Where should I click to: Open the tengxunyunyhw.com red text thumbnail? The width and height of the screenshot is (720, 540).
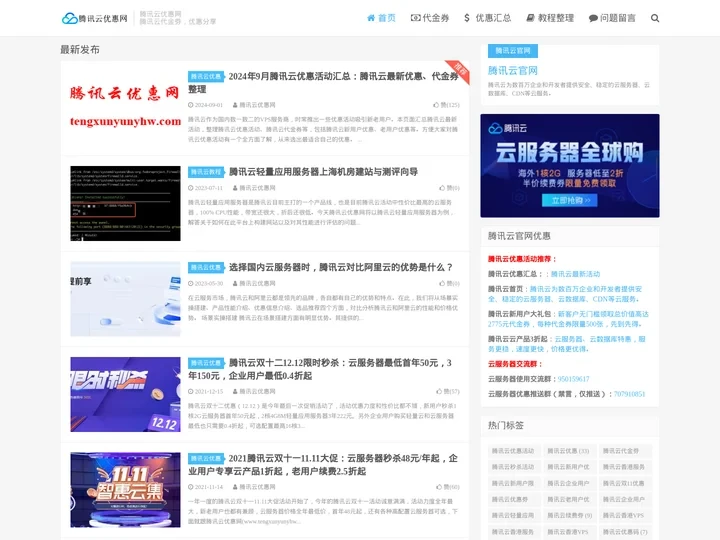tap(125, 108)
